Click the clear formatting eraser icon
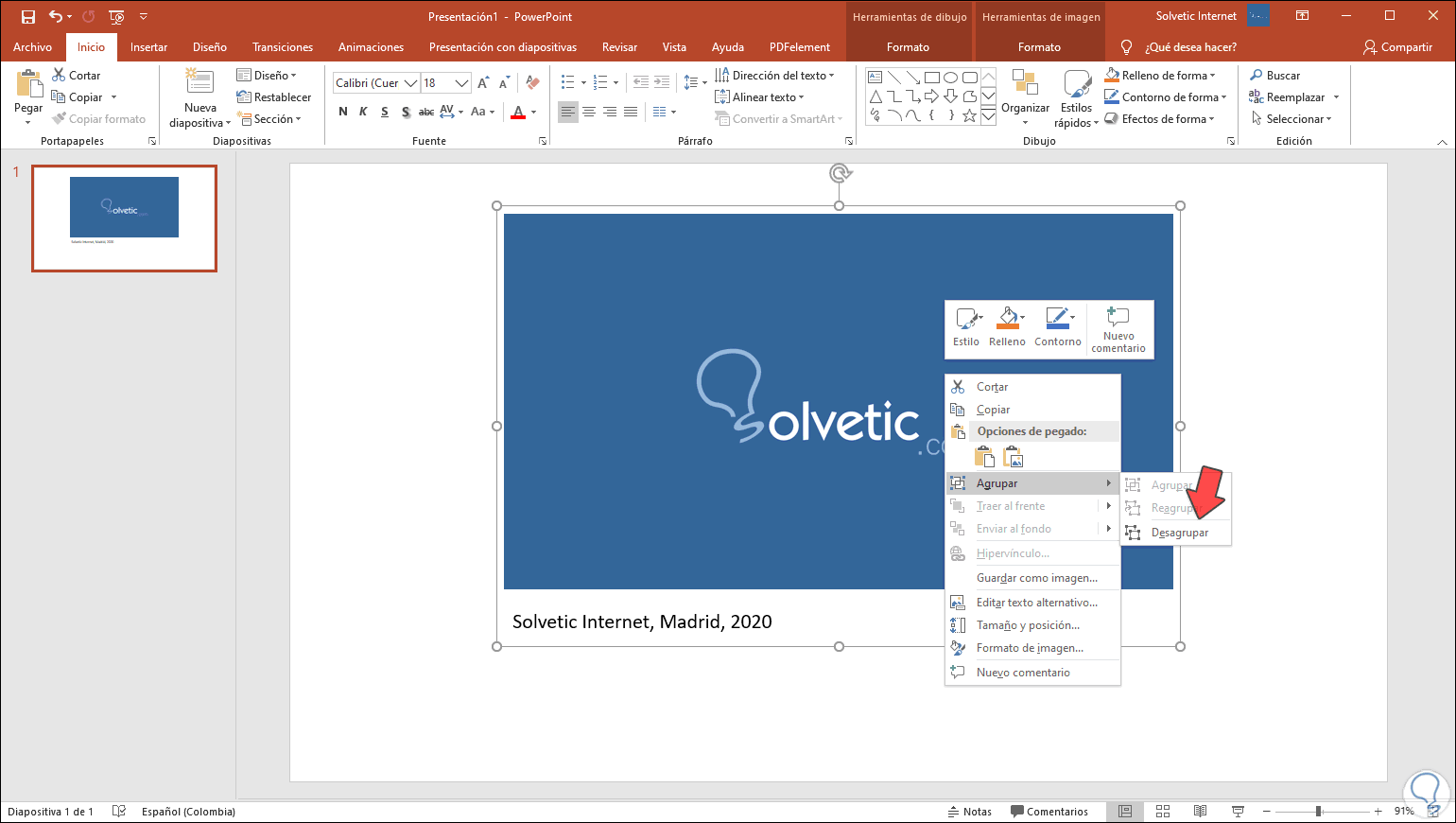This screenshot has height=823, width=1456. (532, 83)
